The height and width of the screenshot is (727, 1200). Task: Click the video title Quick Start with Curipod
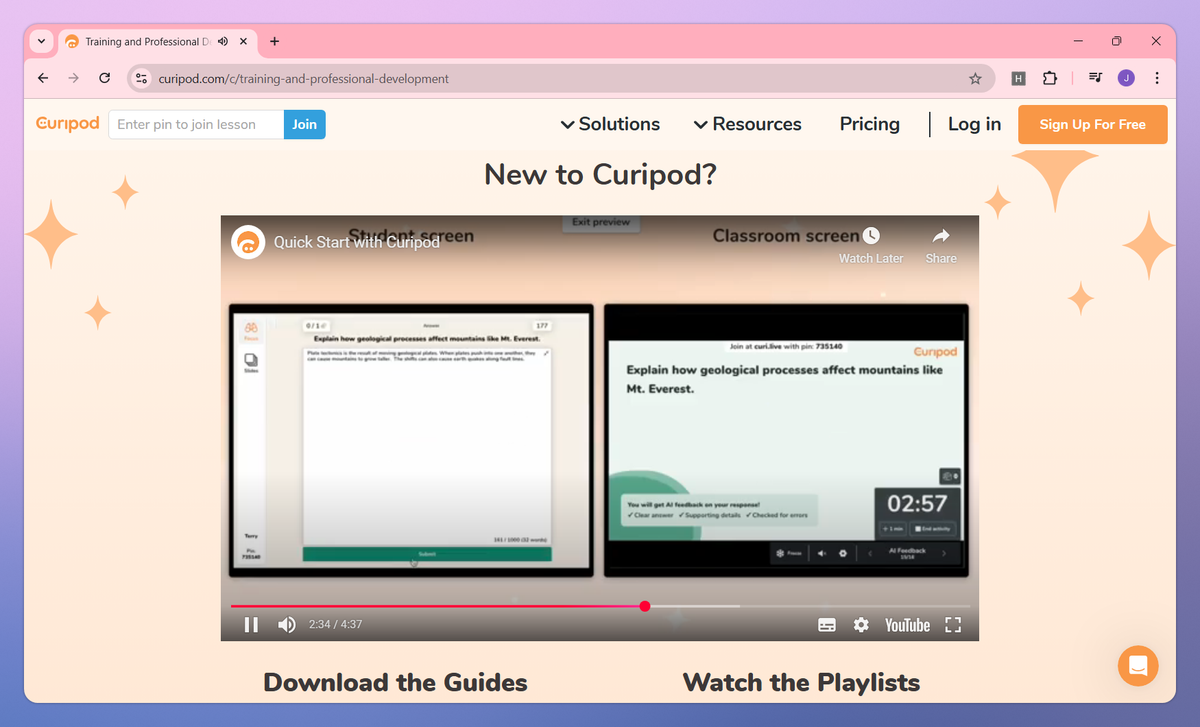pyautogui.click(x=357, y=242)
